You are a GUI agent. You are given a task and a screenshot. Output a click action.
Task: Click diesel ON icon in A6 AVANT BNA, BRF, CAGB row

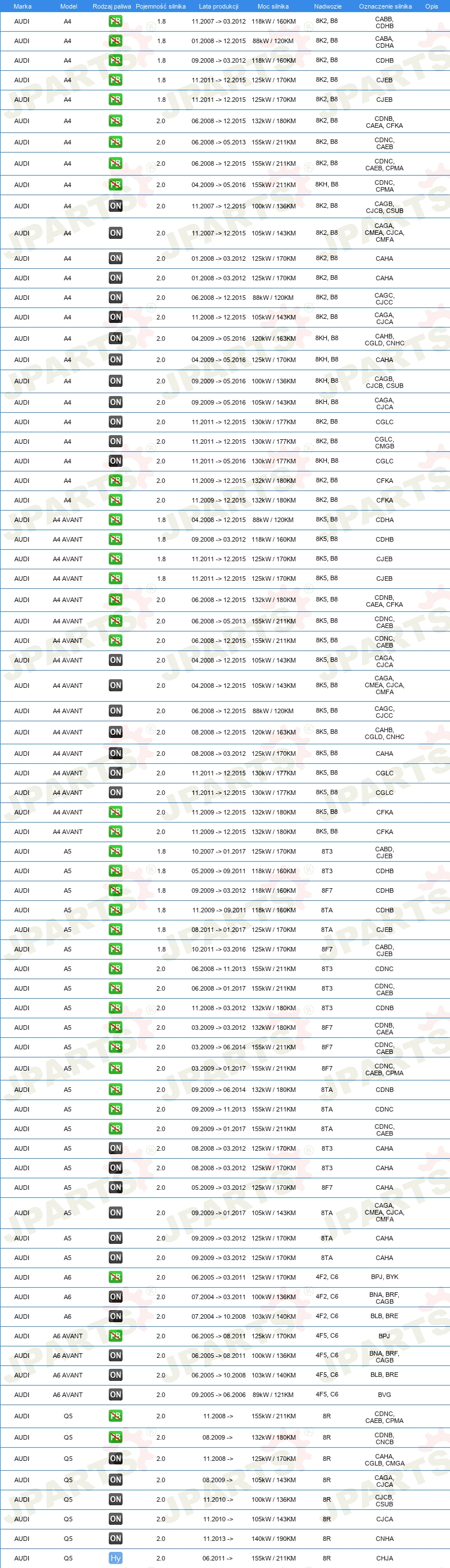[x=116, y=1356]
